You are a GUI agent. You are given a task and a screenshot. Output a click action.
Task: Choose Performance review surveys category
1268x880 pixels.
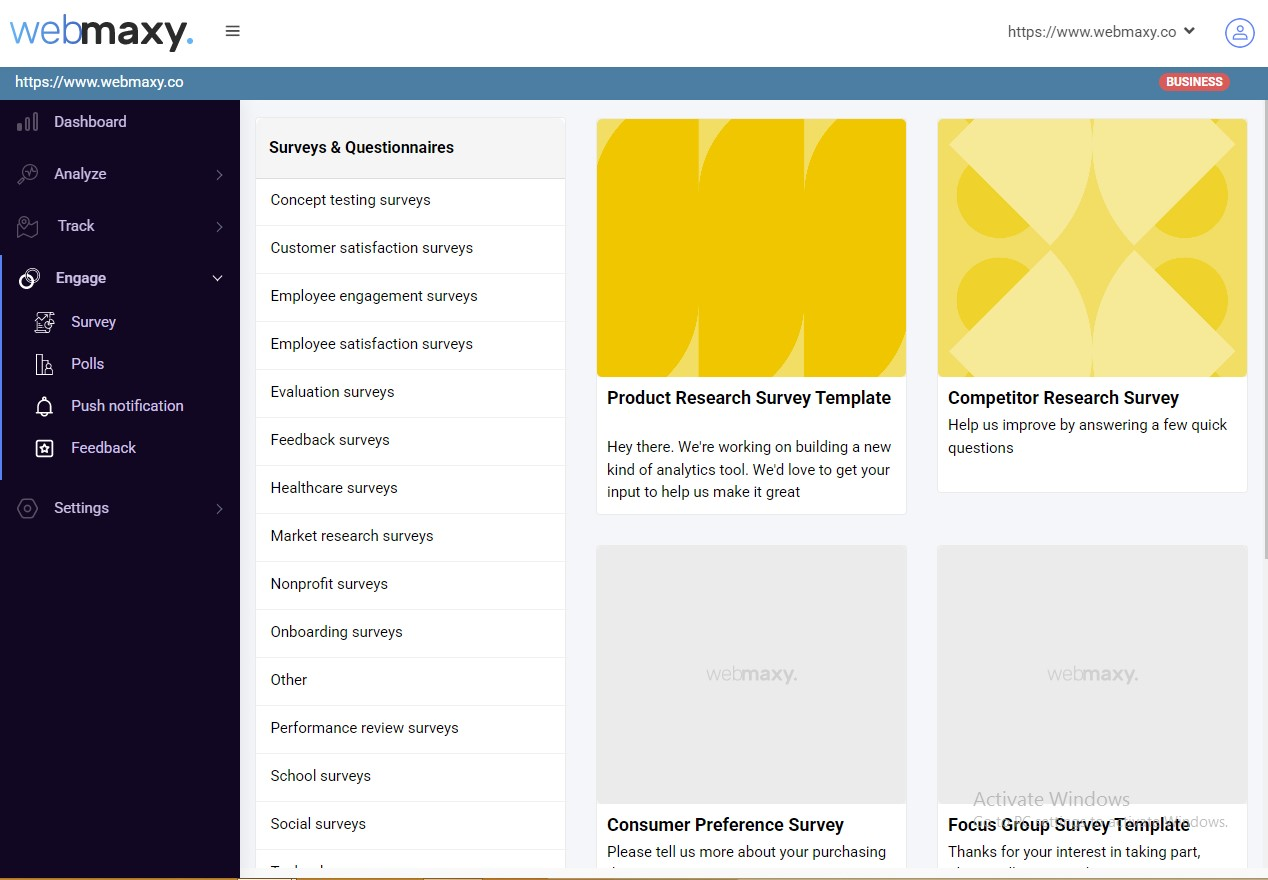click(x=410, y=729)
